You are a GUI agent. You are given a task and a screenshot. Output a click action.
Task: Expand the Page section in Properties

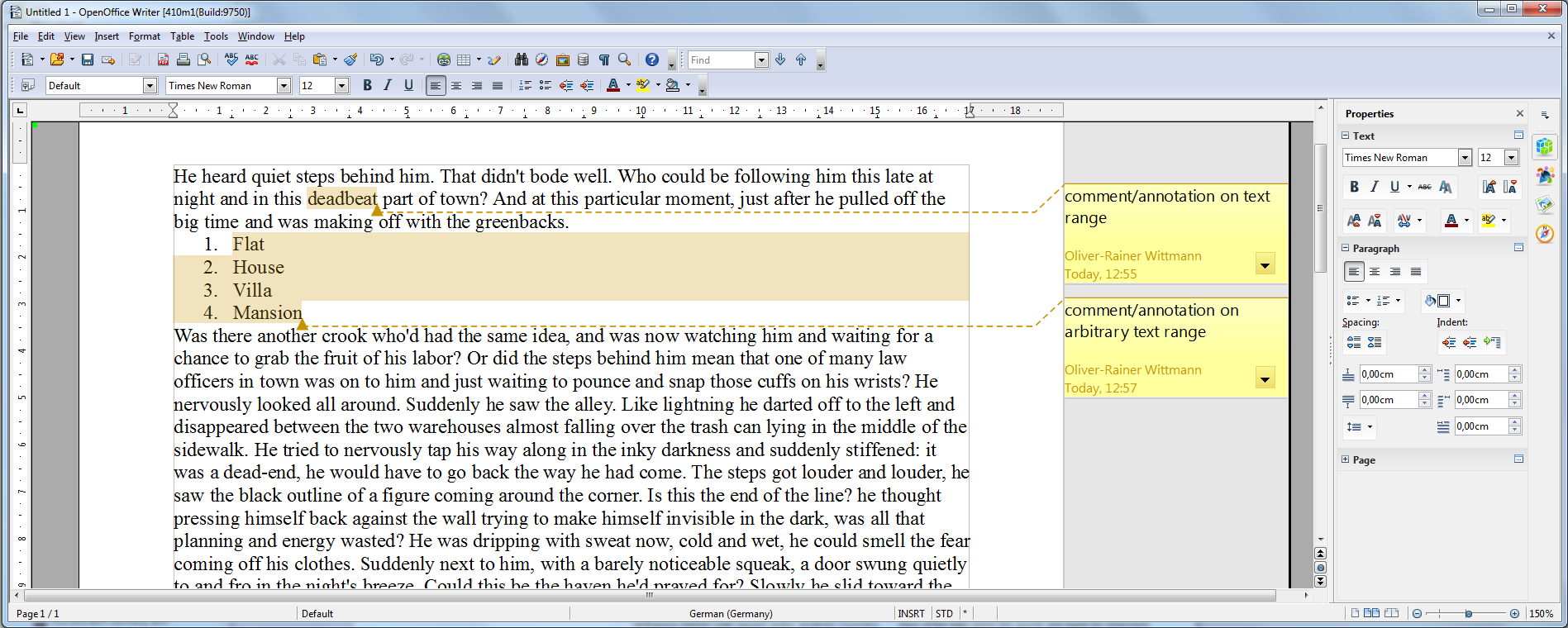point(1346,459)
